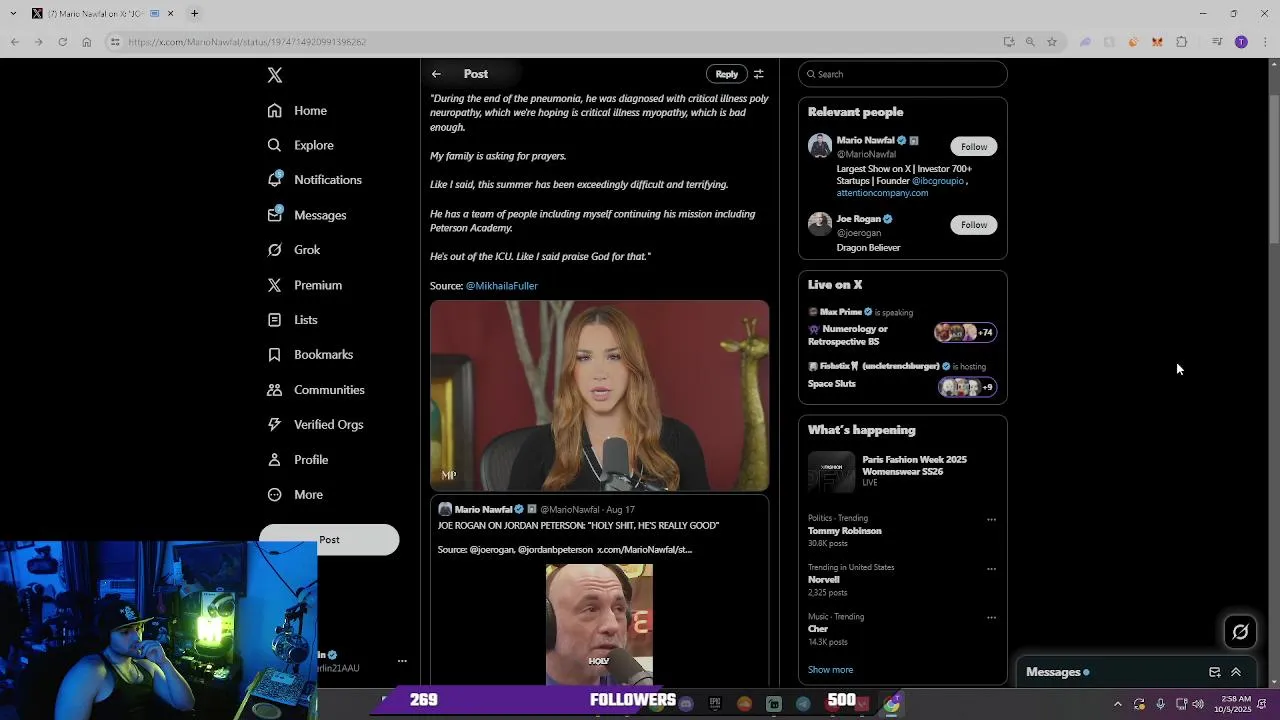Open quoted Mario Nawfal post name

[x=483, y=509]
